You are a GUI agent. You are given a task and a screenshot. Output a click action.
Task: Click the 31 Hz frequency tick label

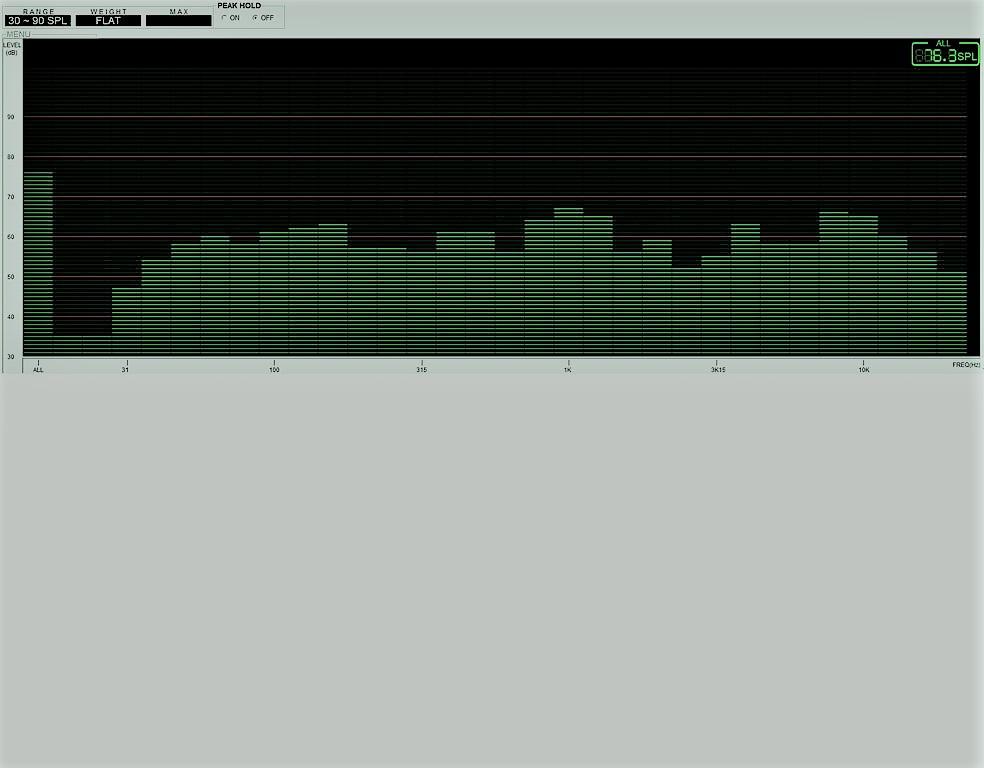point(125,370)
